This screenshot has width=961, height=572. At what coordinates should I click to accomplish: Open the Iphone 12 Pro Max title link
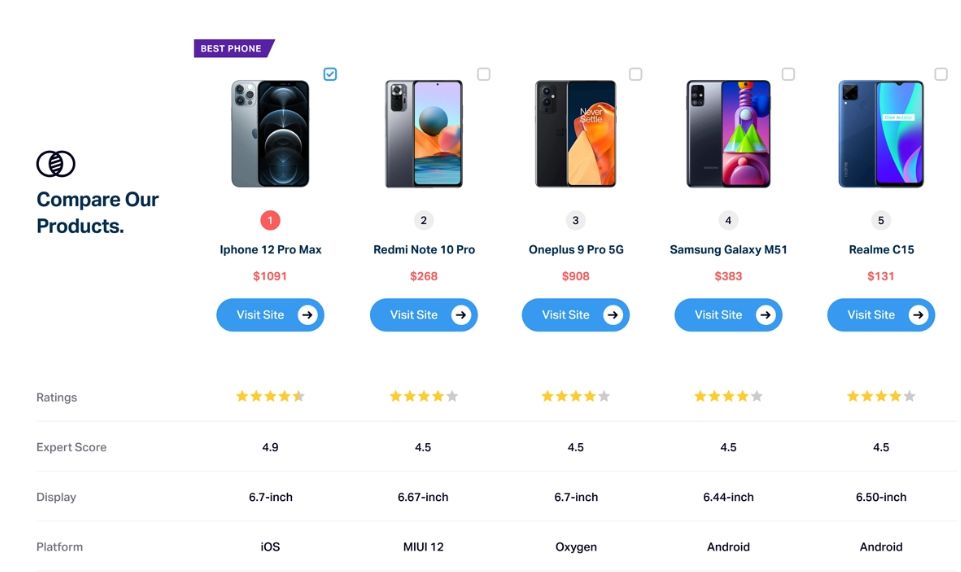[270, 250]
